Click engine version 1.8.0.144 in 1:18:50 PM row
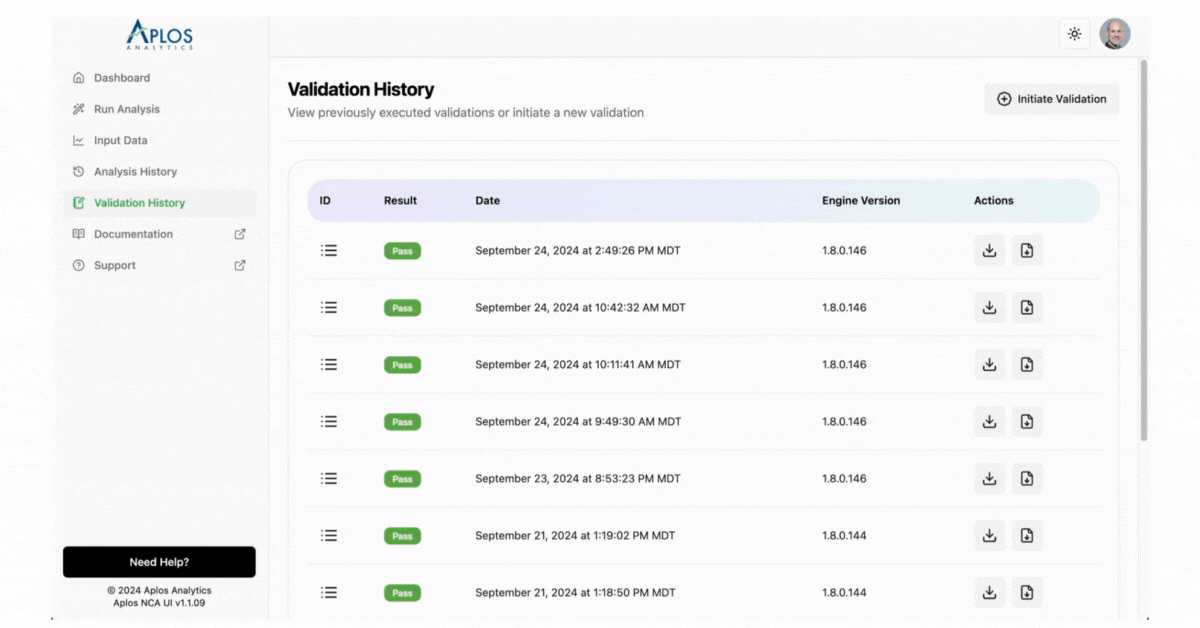Viewport: 1200px width, 628px height. [x=844, y=592]
